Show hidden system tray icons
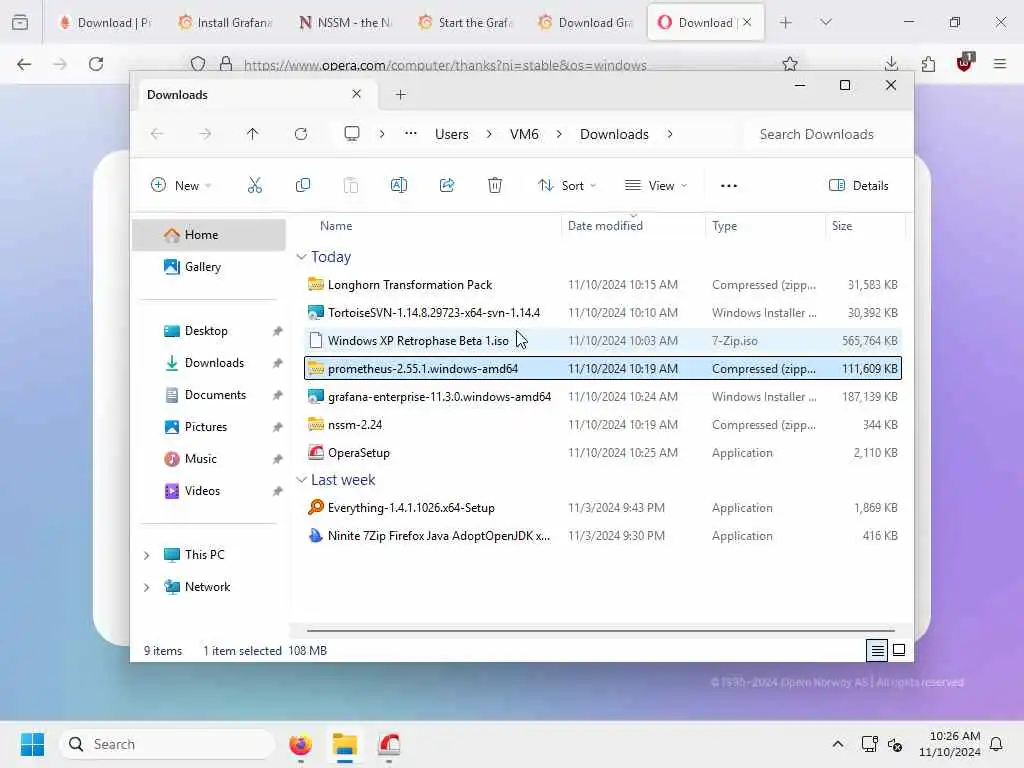Viewport: 1024px width, 768px height. [x=838, y=744]
